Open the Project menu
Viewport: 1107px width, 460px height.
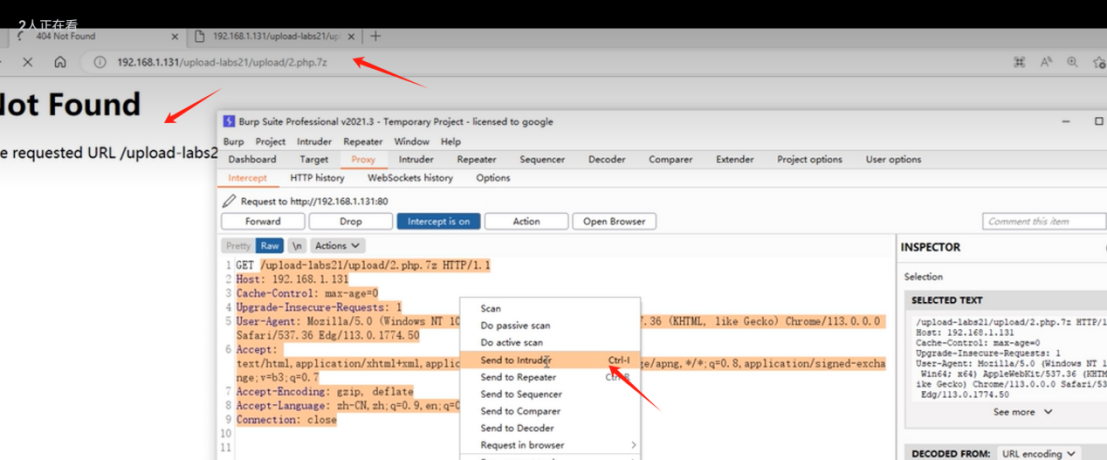tap(270, 141)
